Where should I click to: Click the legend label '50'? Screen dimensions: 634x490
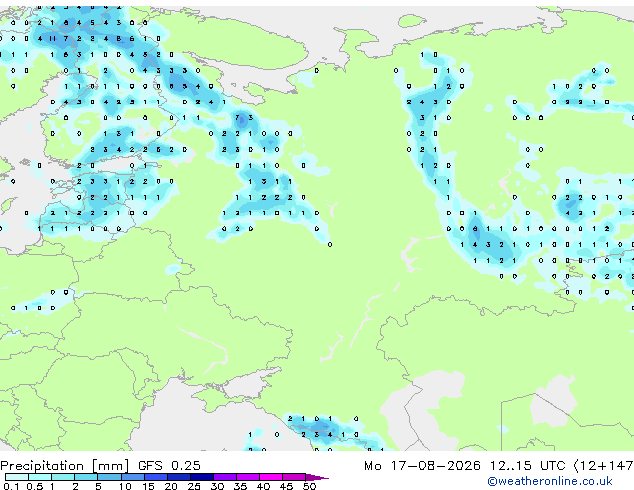[x=309, y=486]
